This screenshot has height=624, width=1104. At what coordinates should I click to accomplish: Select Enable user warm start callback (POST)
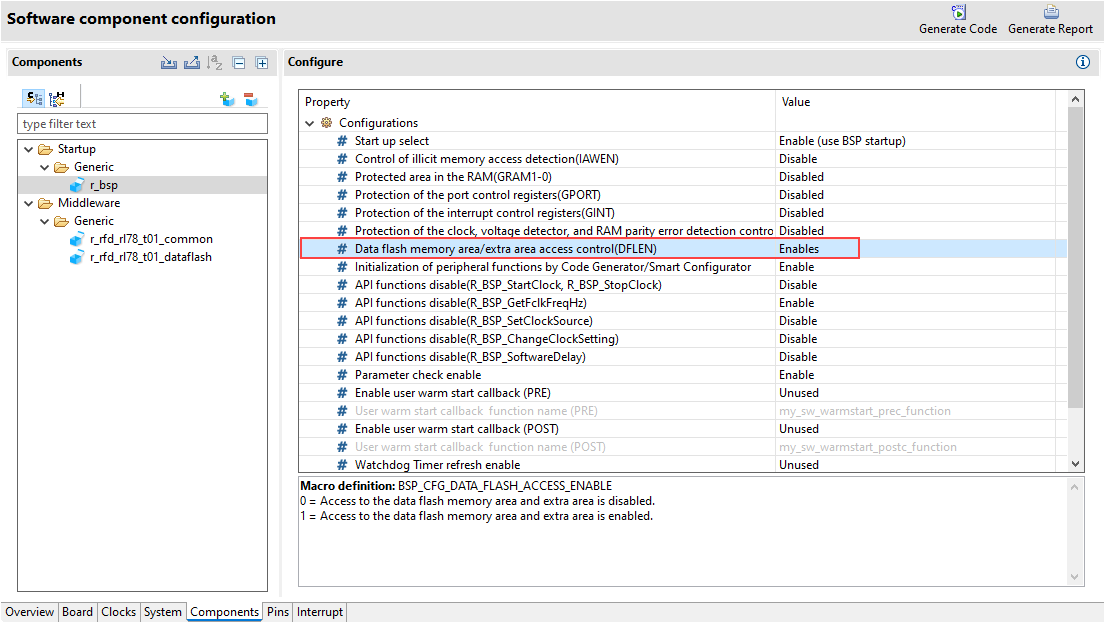(x=683, y=429)
